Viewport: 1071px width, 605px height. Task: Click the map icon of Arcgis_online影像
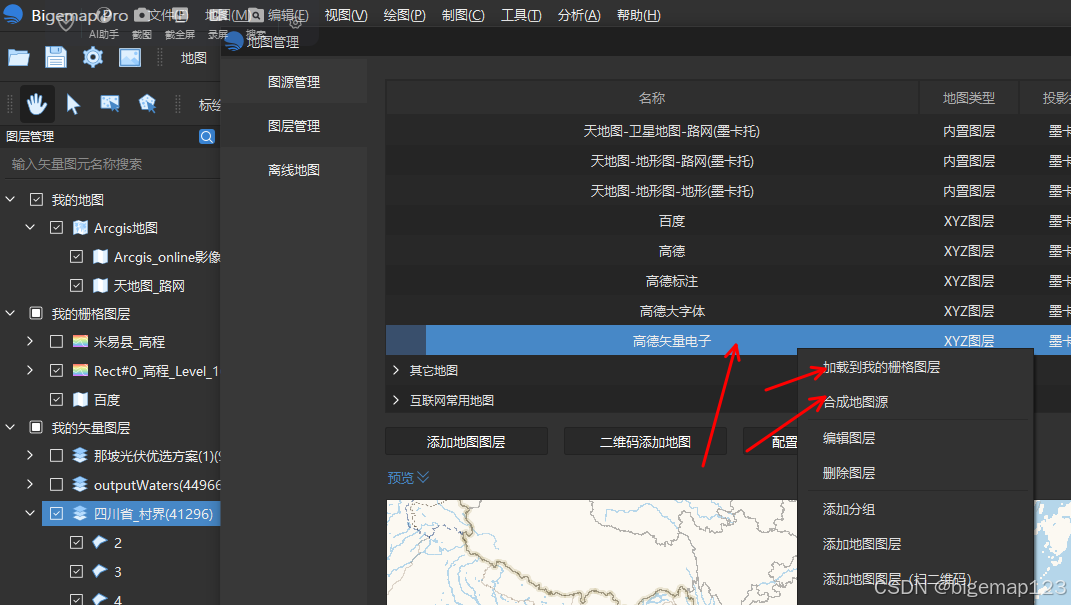(100, 256)
